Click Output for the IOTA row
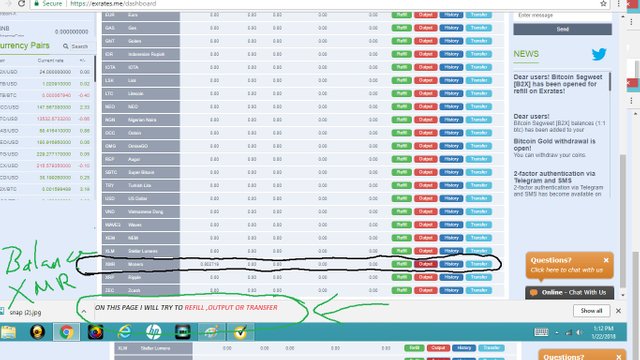640x360 pixels. (425, 67)
